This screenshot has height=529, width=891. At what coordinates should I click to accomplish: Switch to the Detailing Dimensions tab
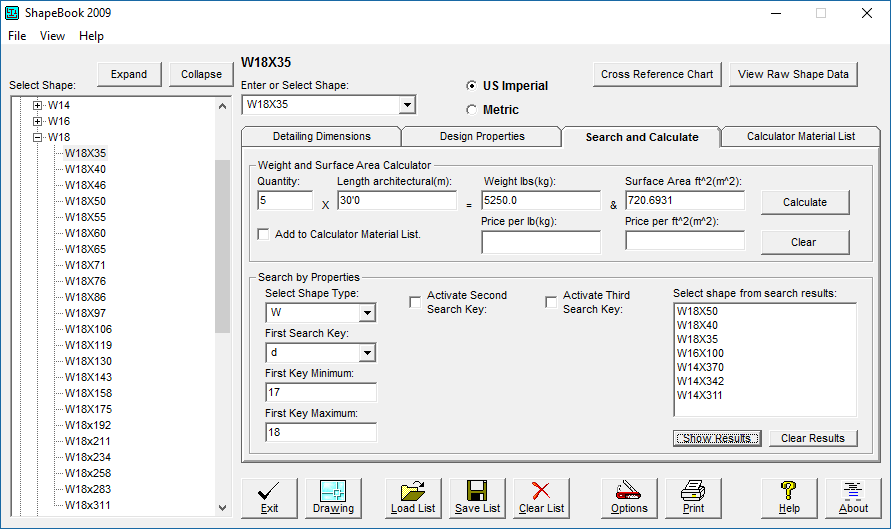tap(322, 136)
